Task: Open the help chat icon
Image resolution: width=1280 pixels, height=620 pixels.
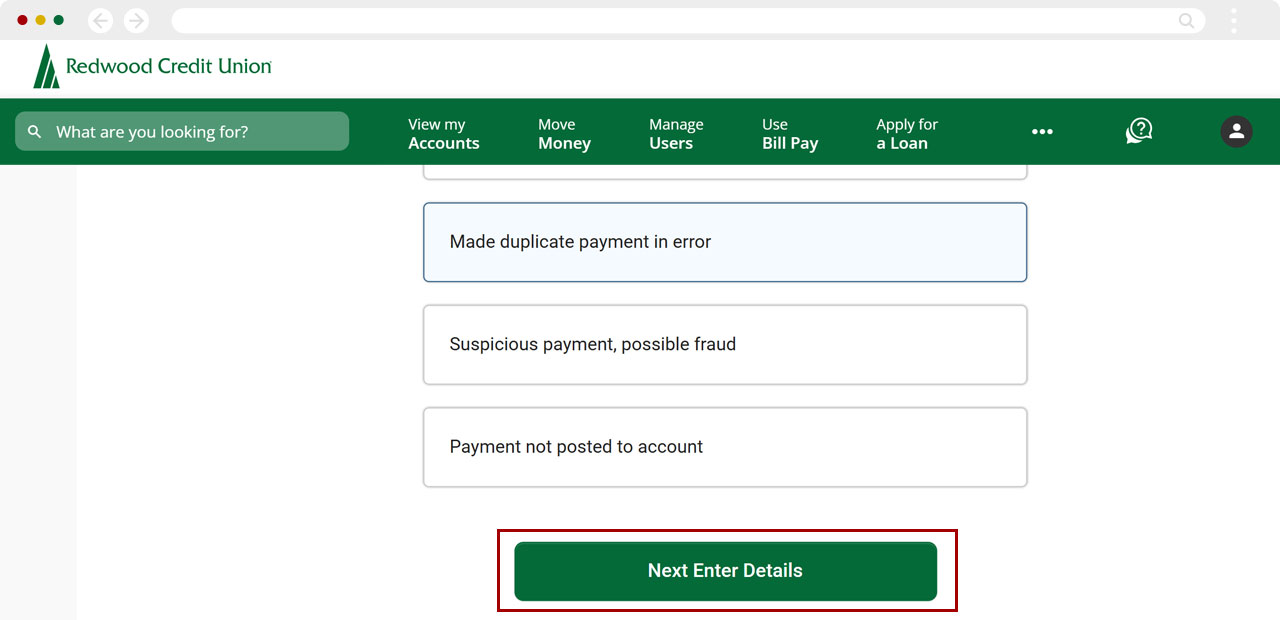Action: 1139,131
